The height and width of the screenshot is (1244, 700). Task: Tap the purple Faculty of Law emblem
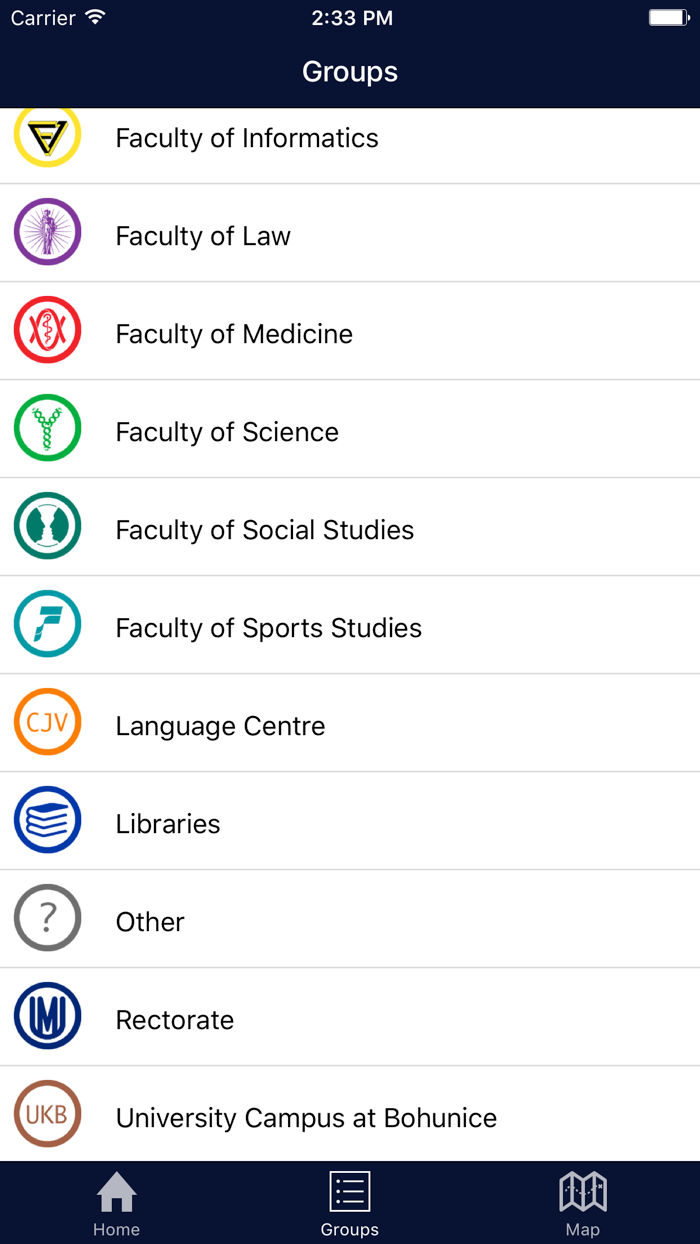(47, 232)
